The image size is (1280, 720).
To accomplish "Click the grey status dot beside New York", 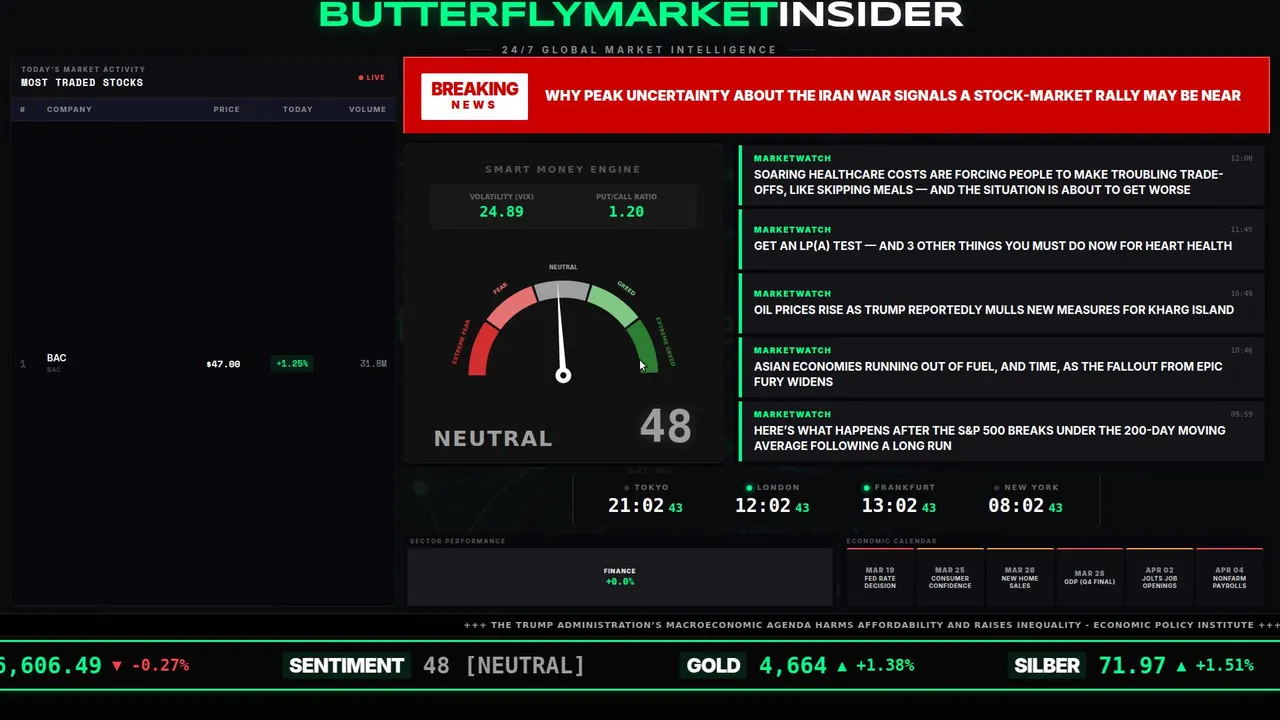I will tap(997, 488).
